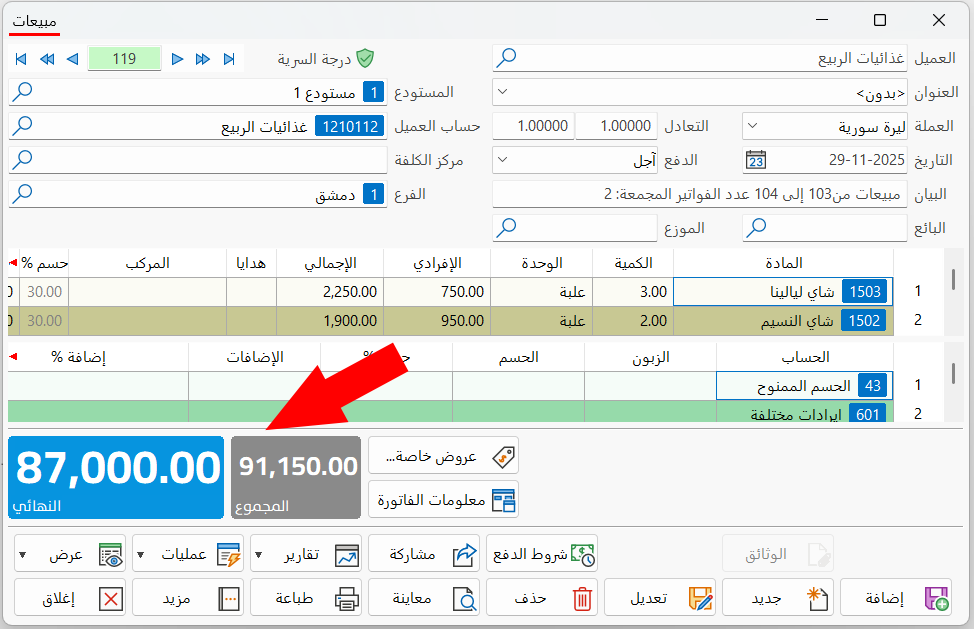The width and height of the screenshot is (974, 629).
Task: Click the مزيد more button
Action: [x=188, y=598]
